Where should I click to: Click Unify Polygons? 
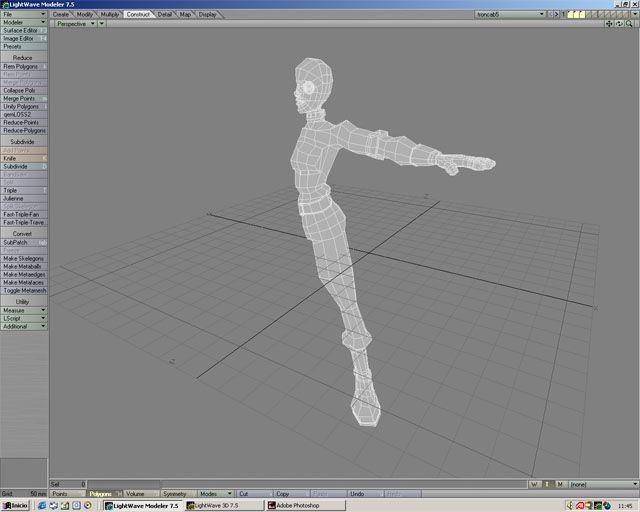[x=24, y=106]
